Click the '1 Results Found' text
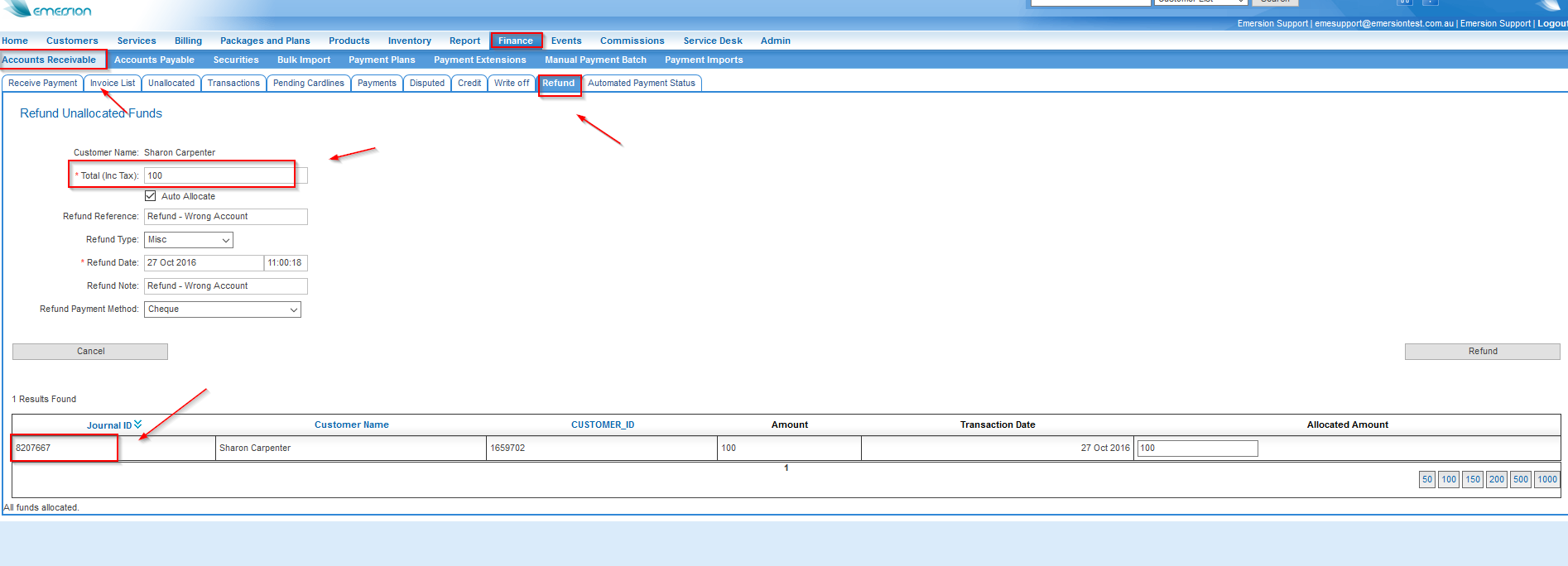1568x566 pixels. 44,399
